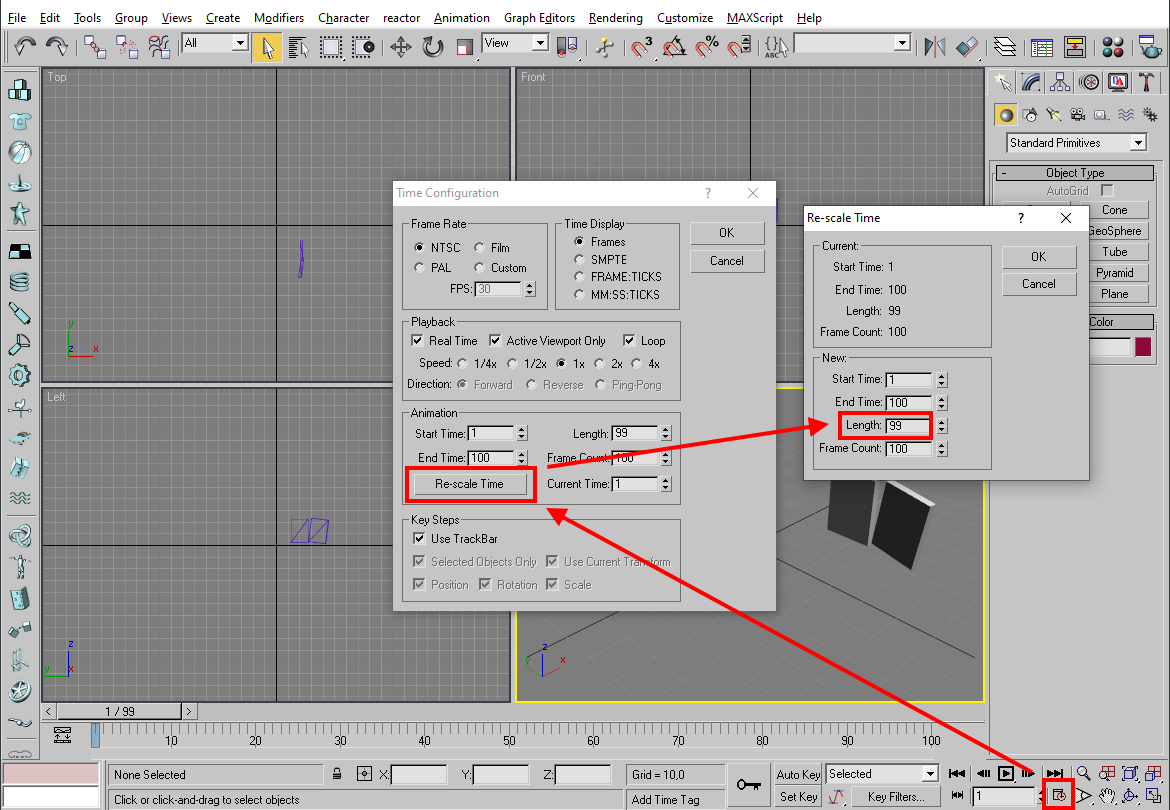Click the Auto Key button

(x=798, y=774)
